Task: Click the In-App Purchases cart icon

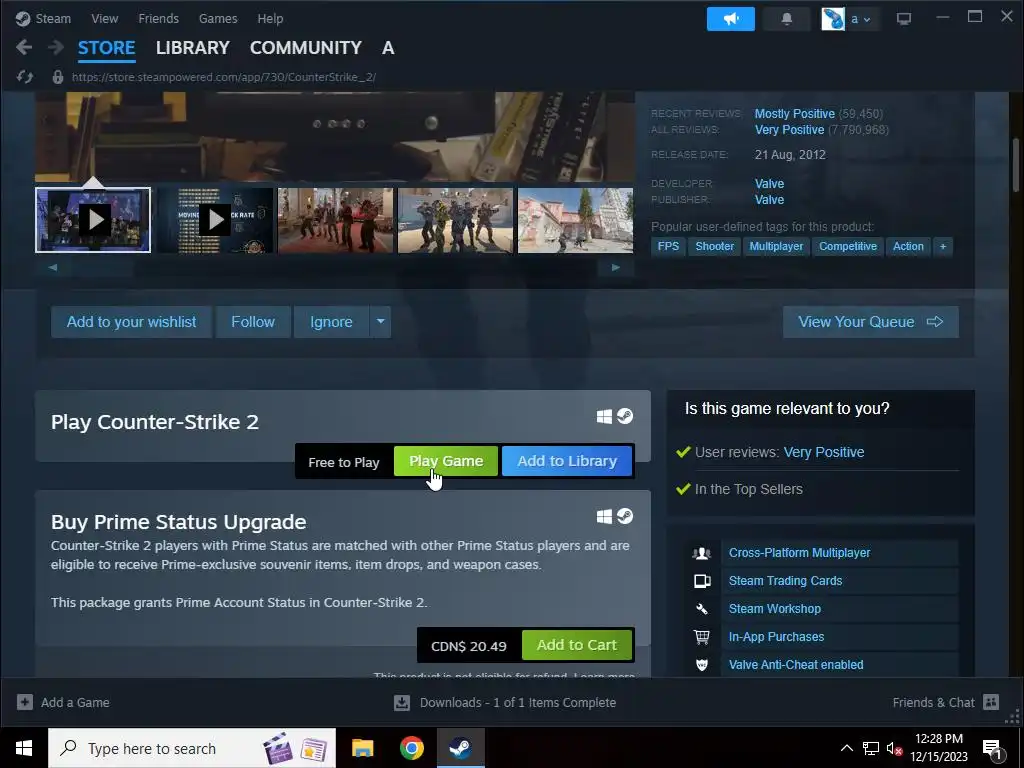Action: point(702,637)
